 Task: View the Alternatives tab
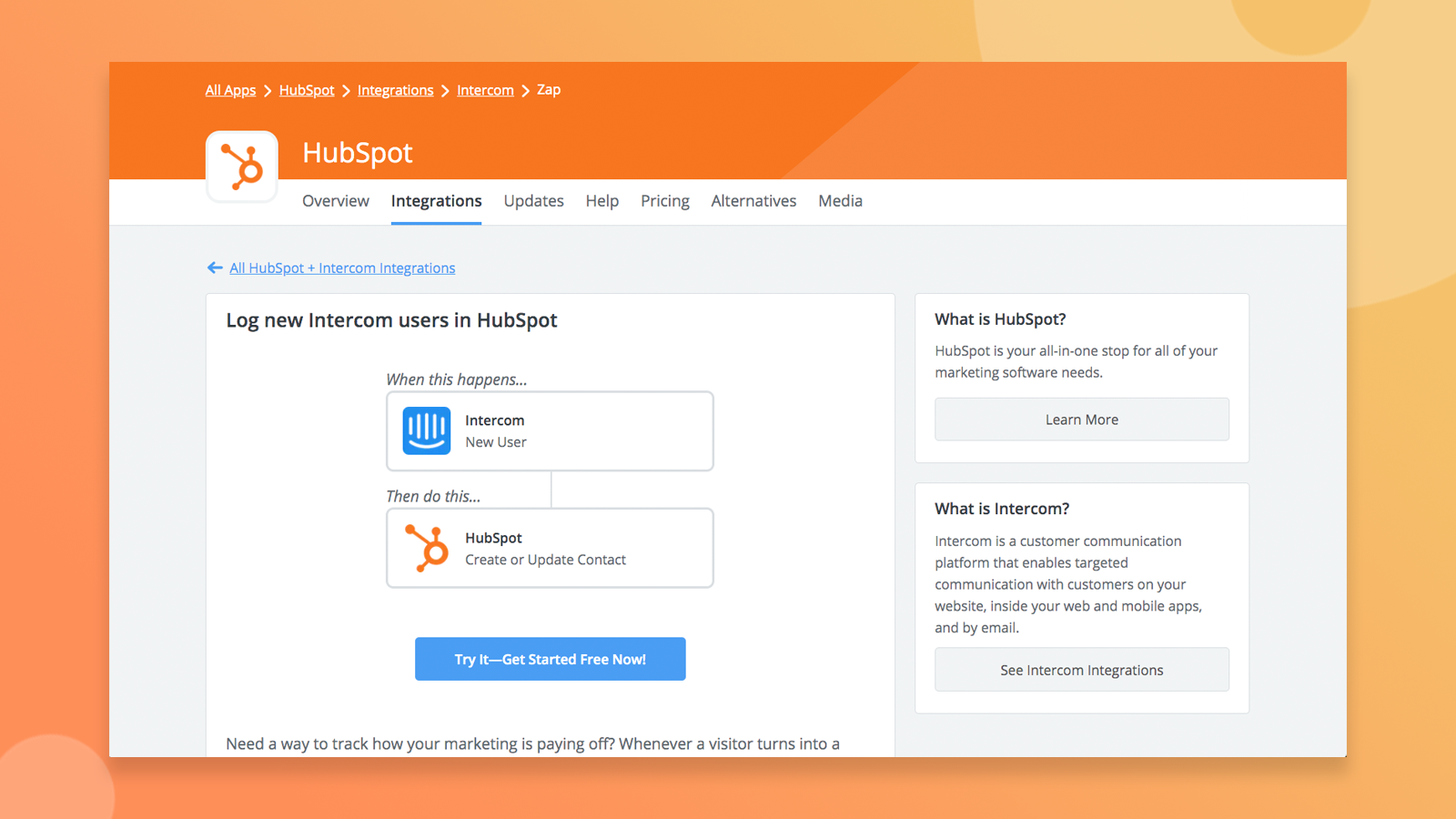coord(753,201)
